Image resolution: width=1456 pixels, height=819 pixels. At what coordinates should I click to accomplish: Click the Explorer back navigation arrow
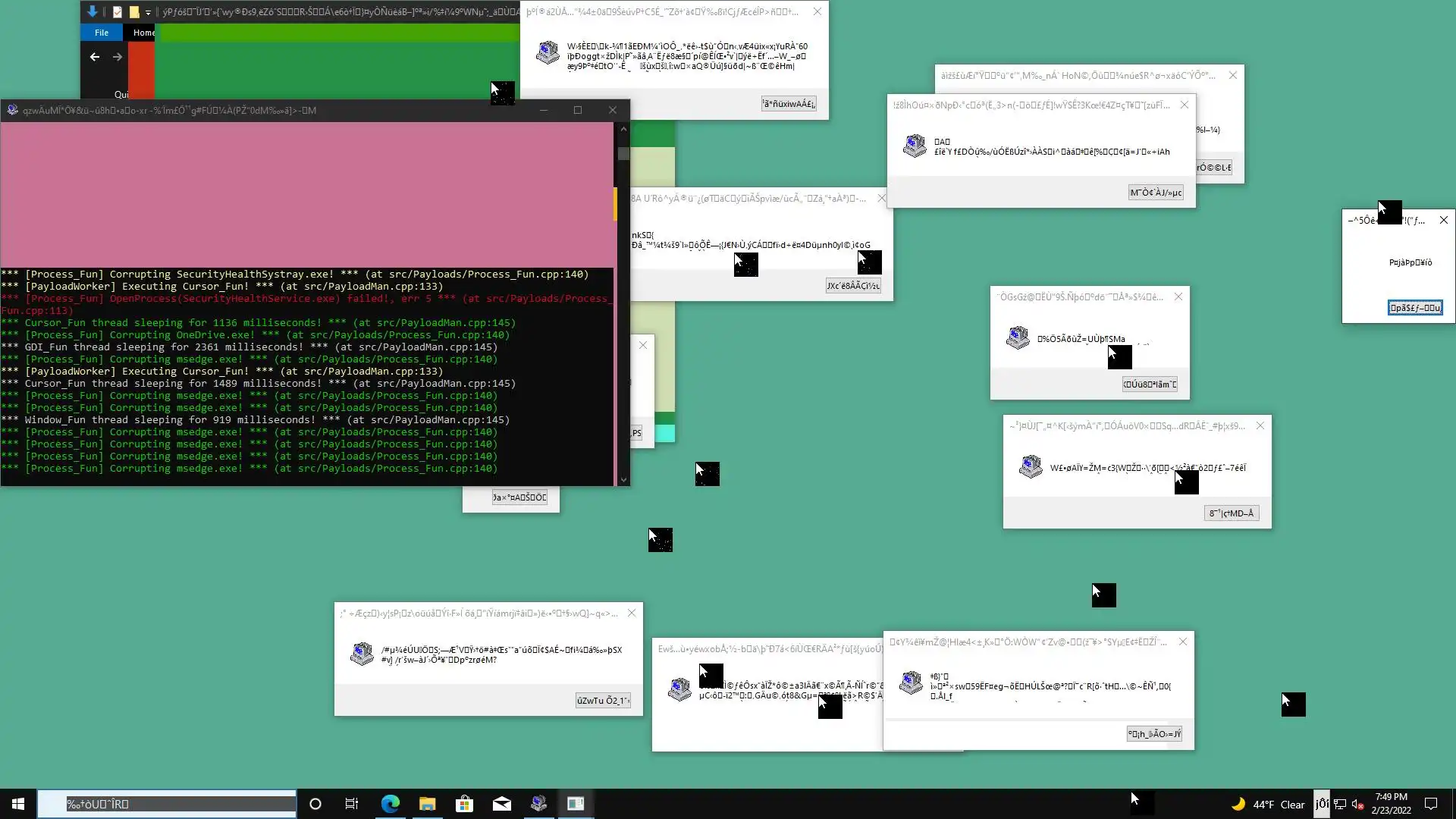(x=95, y=57)
